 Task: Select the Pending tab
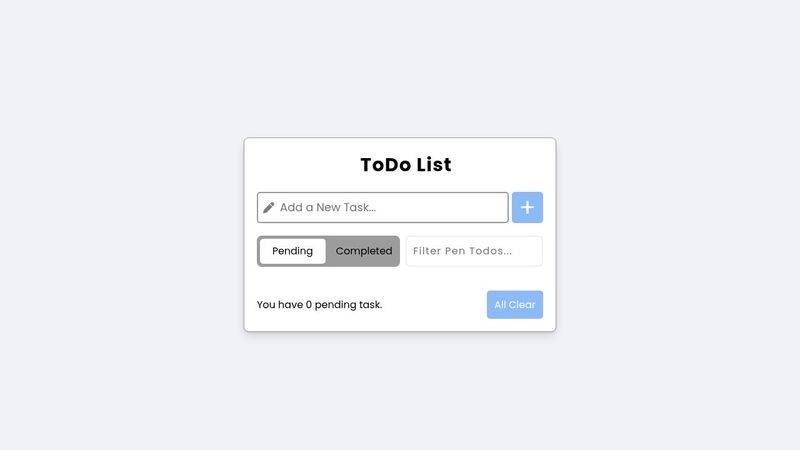[x=292, y=251]
